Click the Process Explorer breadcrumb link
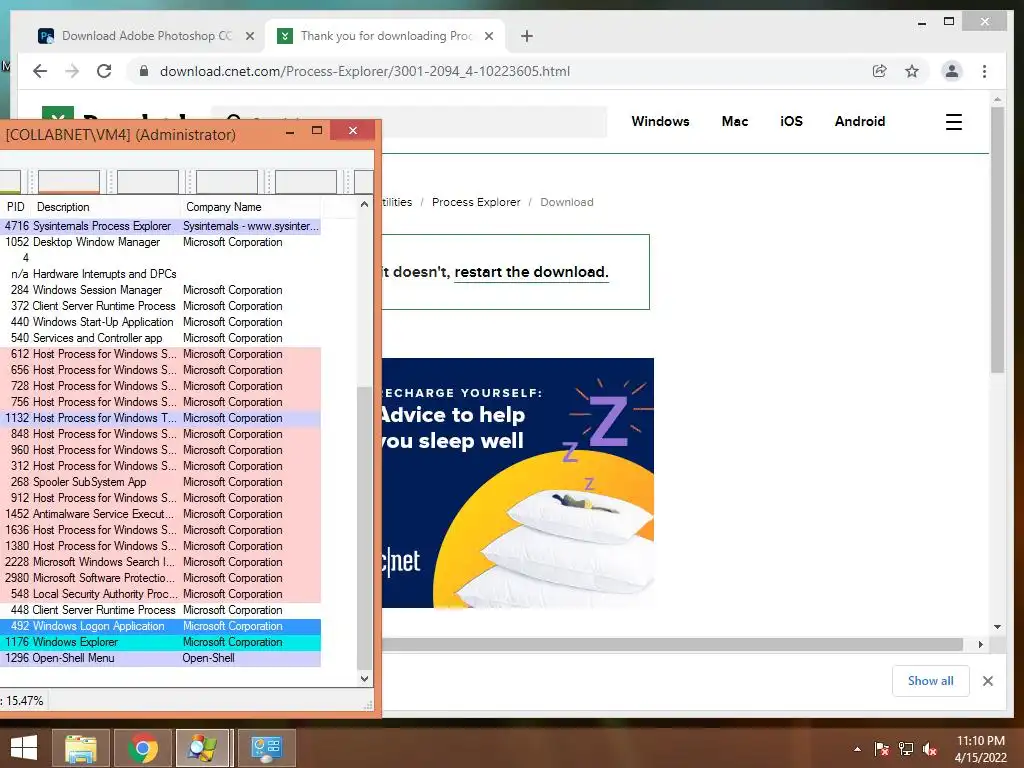1024x768 pixels. point(476,202)
